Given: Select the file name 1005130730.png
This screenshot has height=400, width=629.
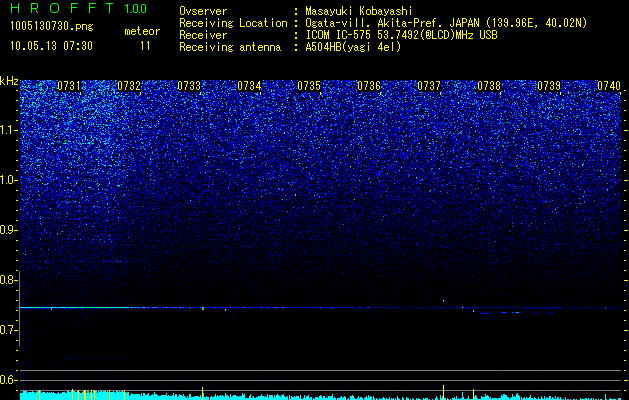Looking at the screenshot, I should pyautogui.click(x=52, y=26).
